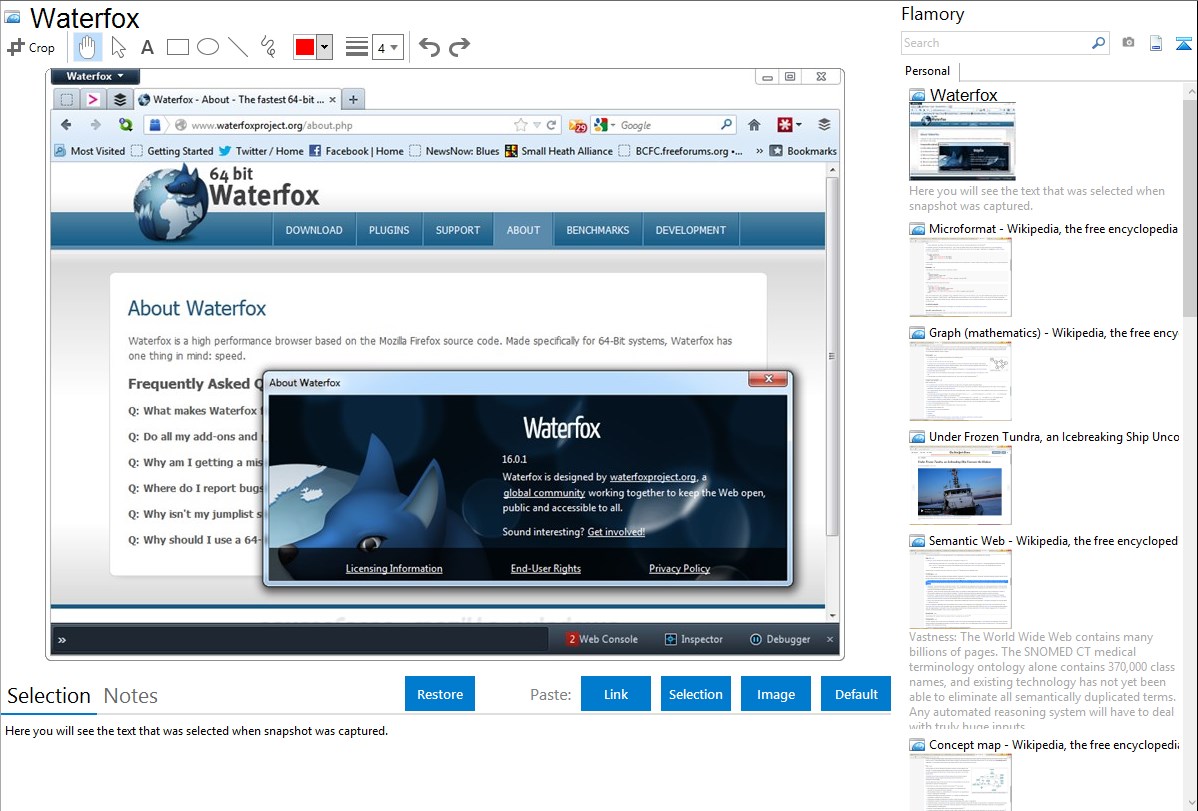Open the color dropdown arrow
Image resolution: width=1198 pixels, height=811 pixels.
324,47
